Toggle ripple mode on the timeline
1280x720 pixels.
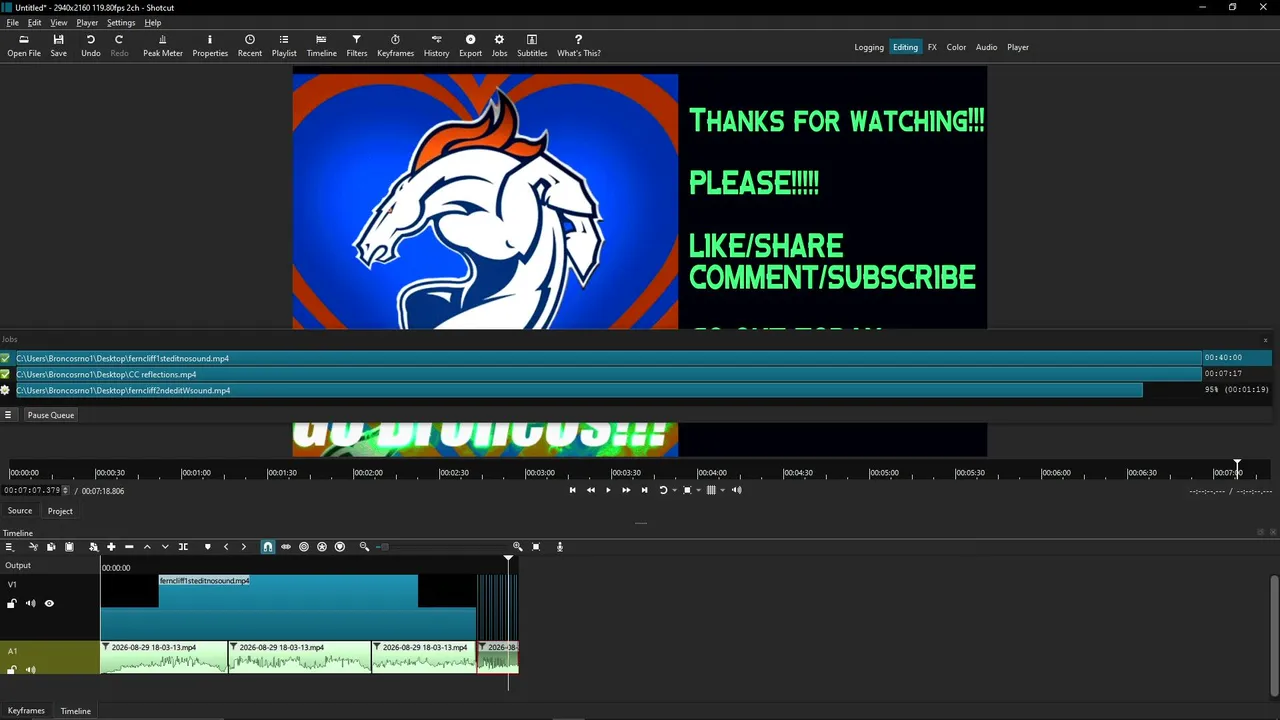coord(304,547)
